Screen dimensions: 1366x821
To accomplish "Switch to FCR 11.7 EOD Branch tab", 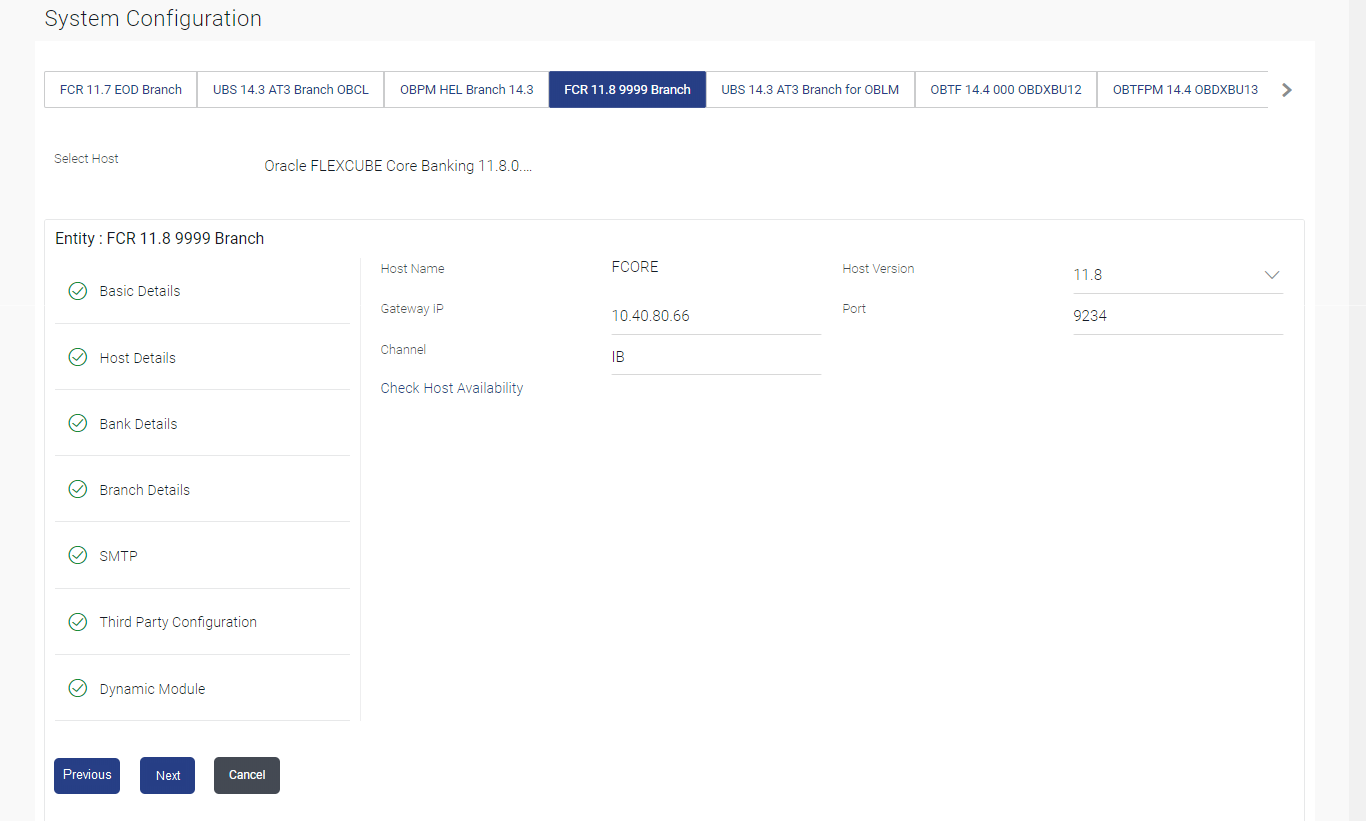I will click(121, 89).
